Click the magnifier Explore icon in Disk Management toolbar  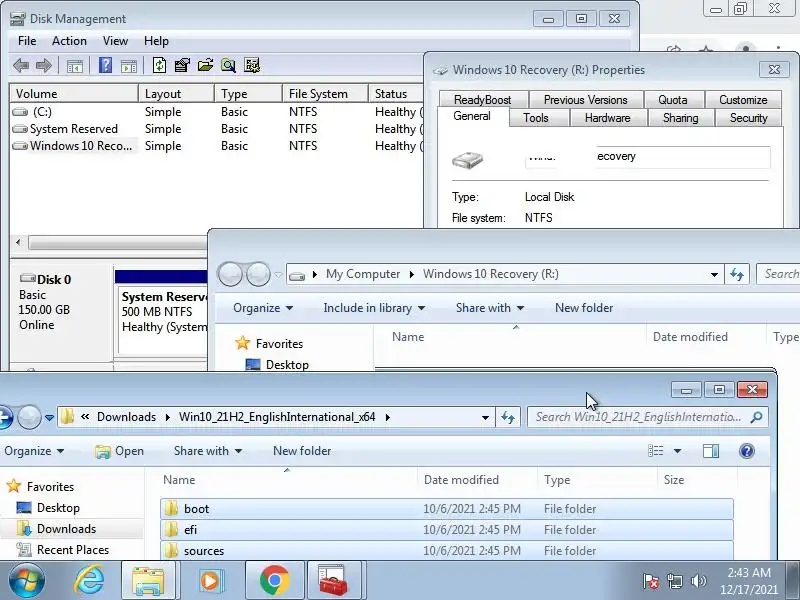228,65
